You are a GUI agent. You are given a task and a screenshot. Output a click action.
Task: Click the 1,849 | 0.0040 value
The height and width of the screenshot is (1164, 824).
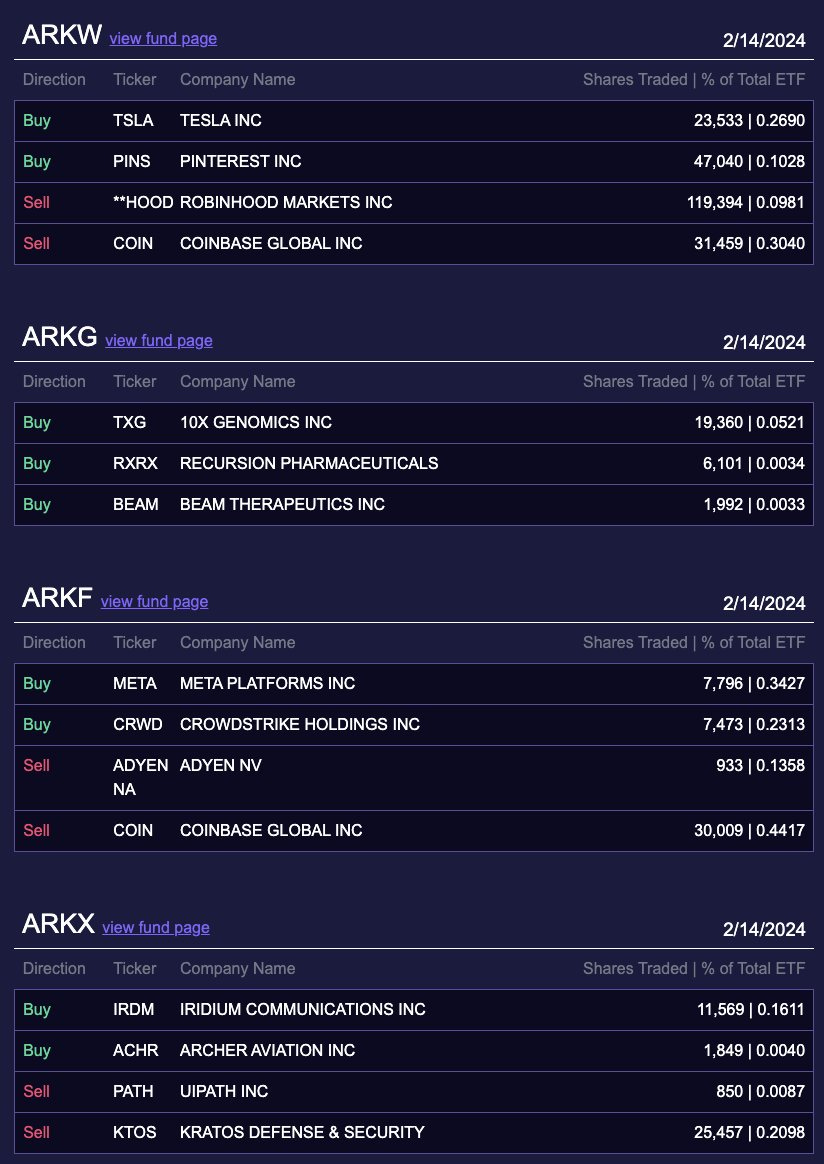(x=753, y=1050)
